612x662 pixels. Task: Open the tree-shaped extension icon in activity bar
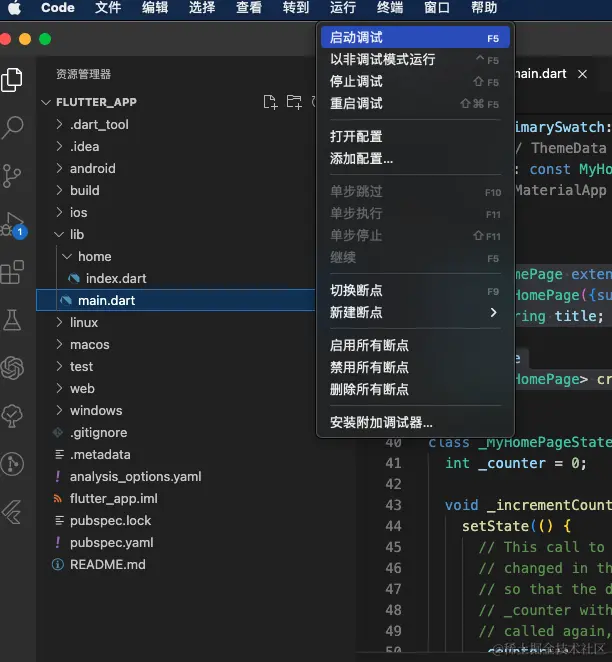pyautogui.click(x=12, y=416)
